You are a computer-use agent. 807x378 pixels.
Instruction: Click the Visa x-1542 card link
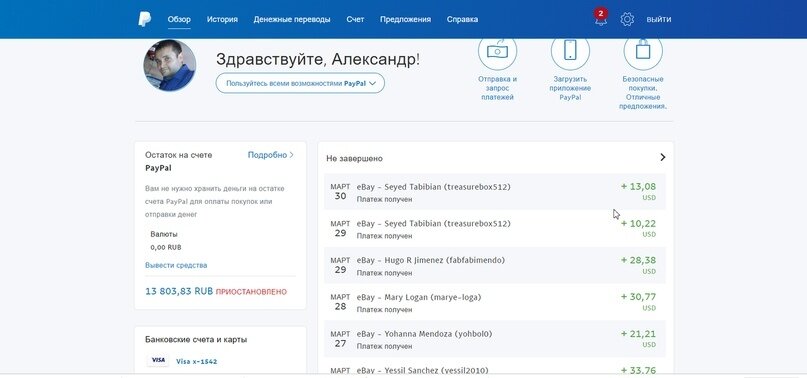click(197, 362)
